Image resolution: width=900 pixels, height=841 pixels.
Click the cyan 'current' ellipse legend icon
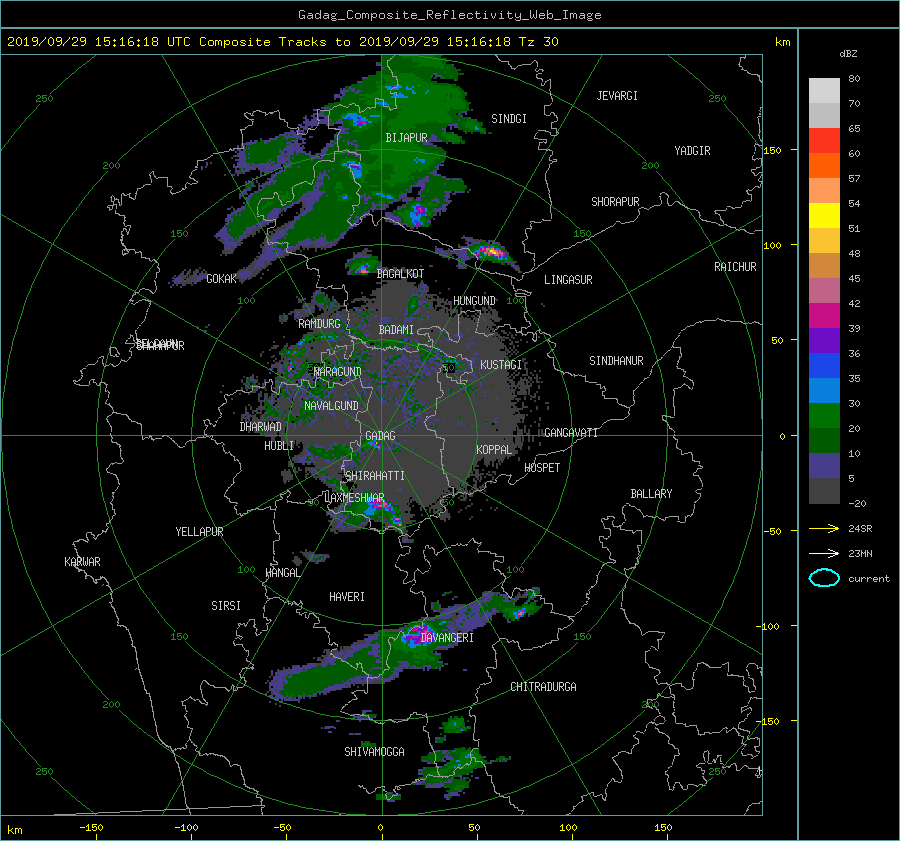[x=824, y=578]
